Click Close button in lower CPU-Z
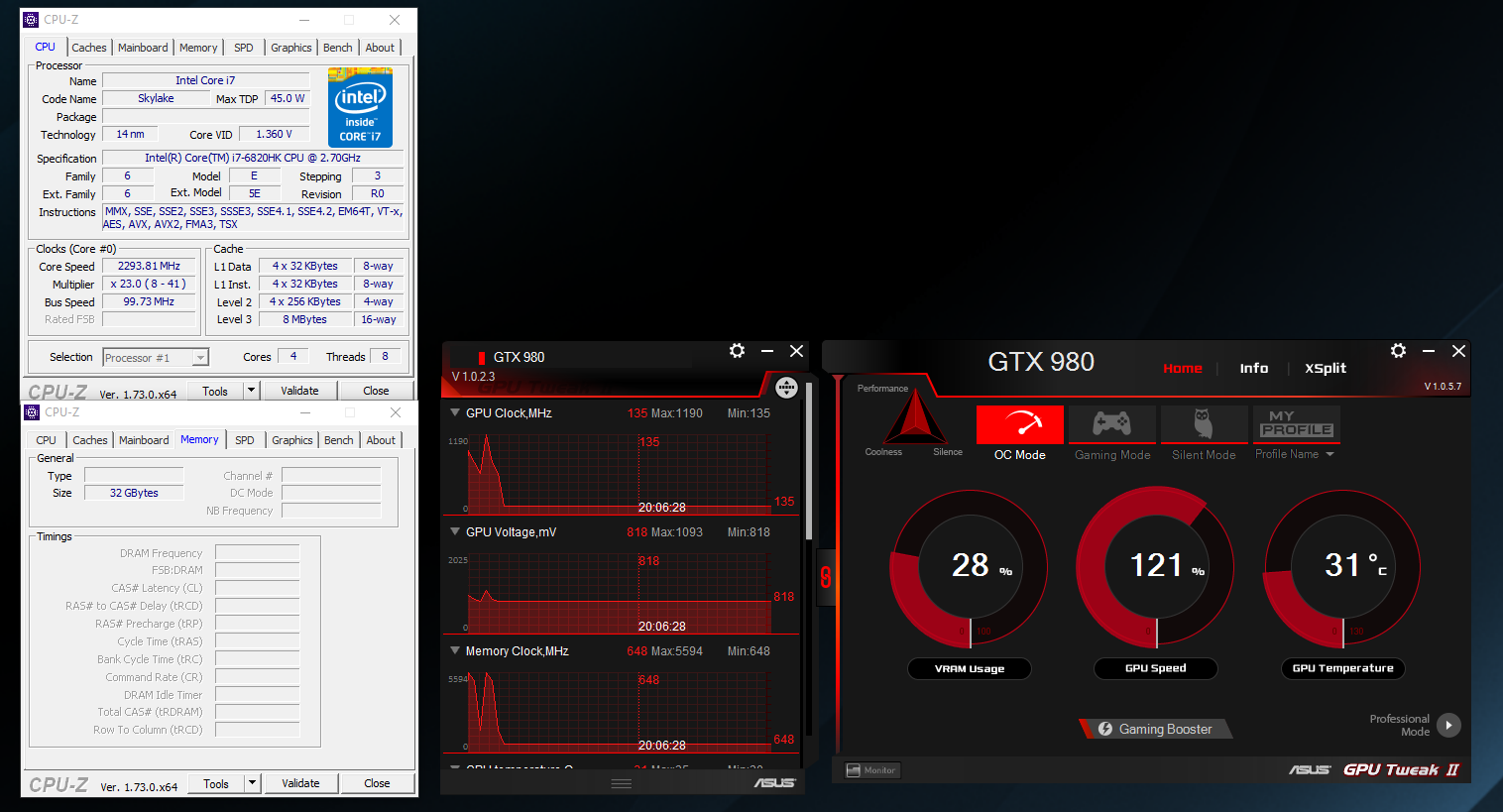Screen dimensions: 1503x812 377,783
